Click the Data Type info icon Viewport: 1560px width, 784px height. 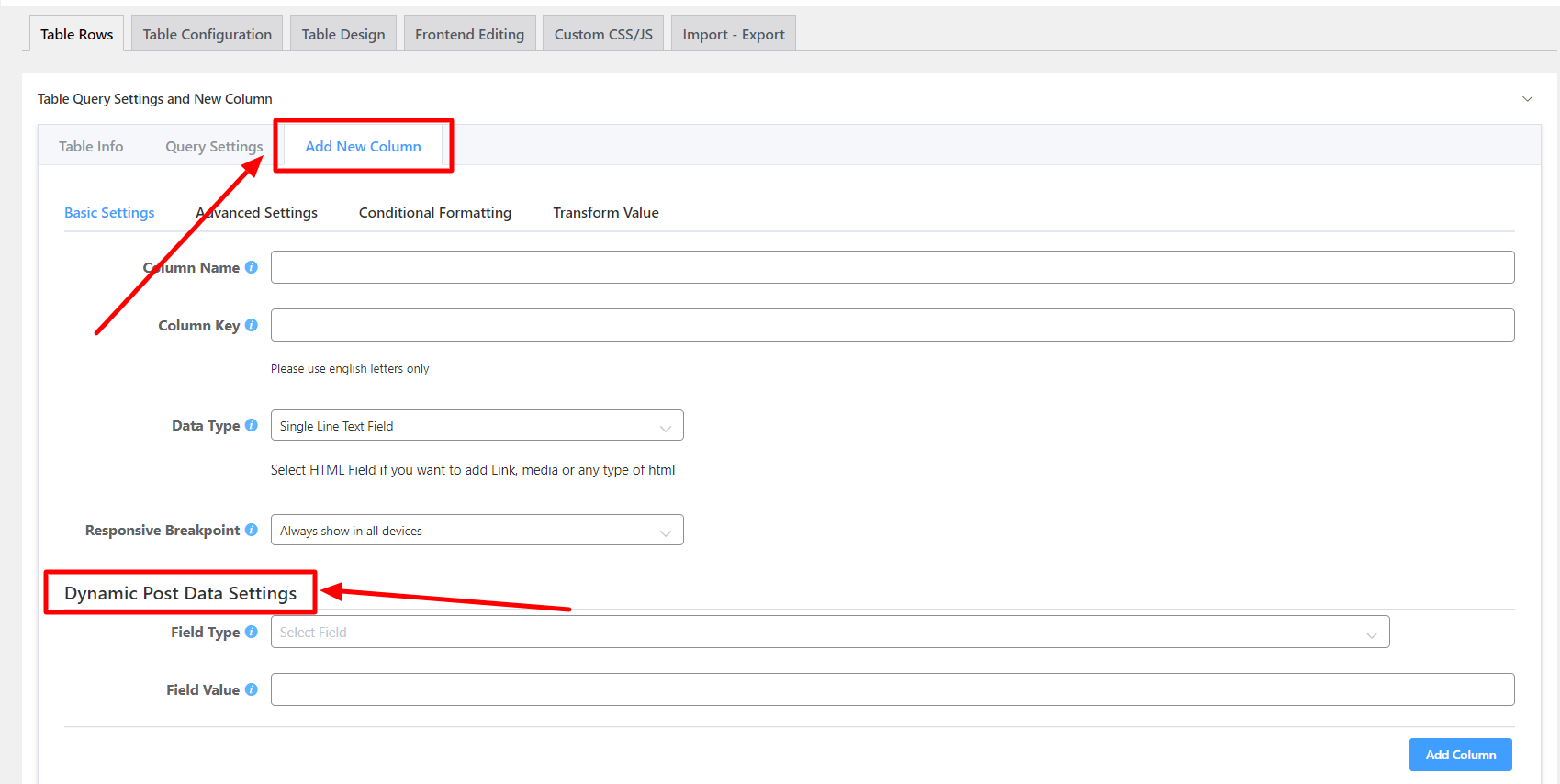click(x=252, y=425)
